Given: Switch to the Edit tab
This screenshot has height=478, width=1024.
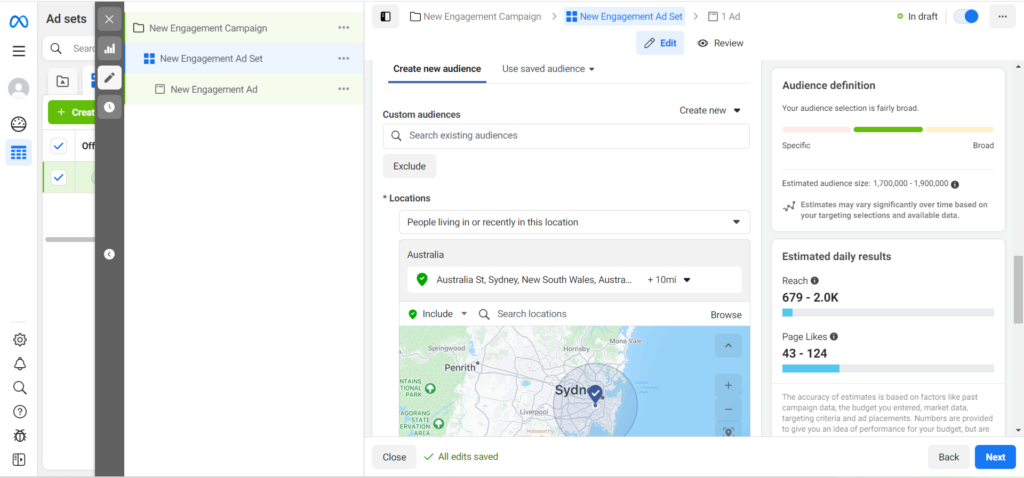Looking at the screenshot, I should [660, 43].
